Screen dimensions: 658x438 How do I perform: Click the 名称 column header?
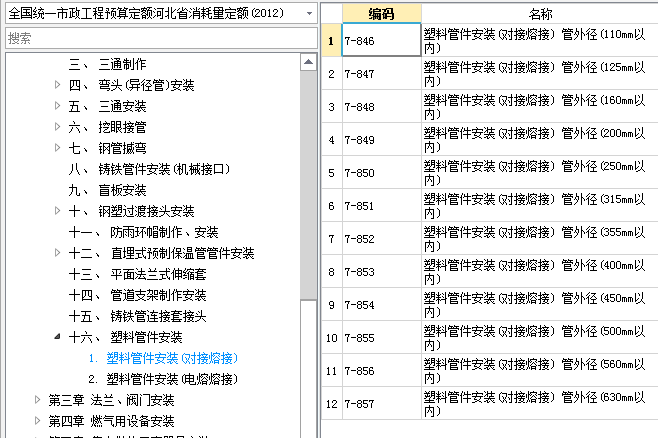click(x=540, y=13)
